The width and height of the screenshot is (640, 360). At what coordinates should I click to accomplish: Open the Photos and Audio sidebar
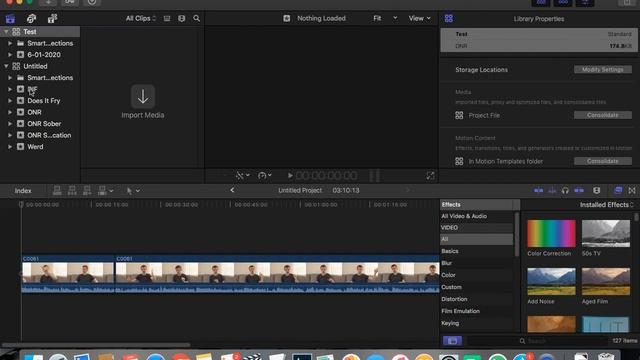(31, 18)
